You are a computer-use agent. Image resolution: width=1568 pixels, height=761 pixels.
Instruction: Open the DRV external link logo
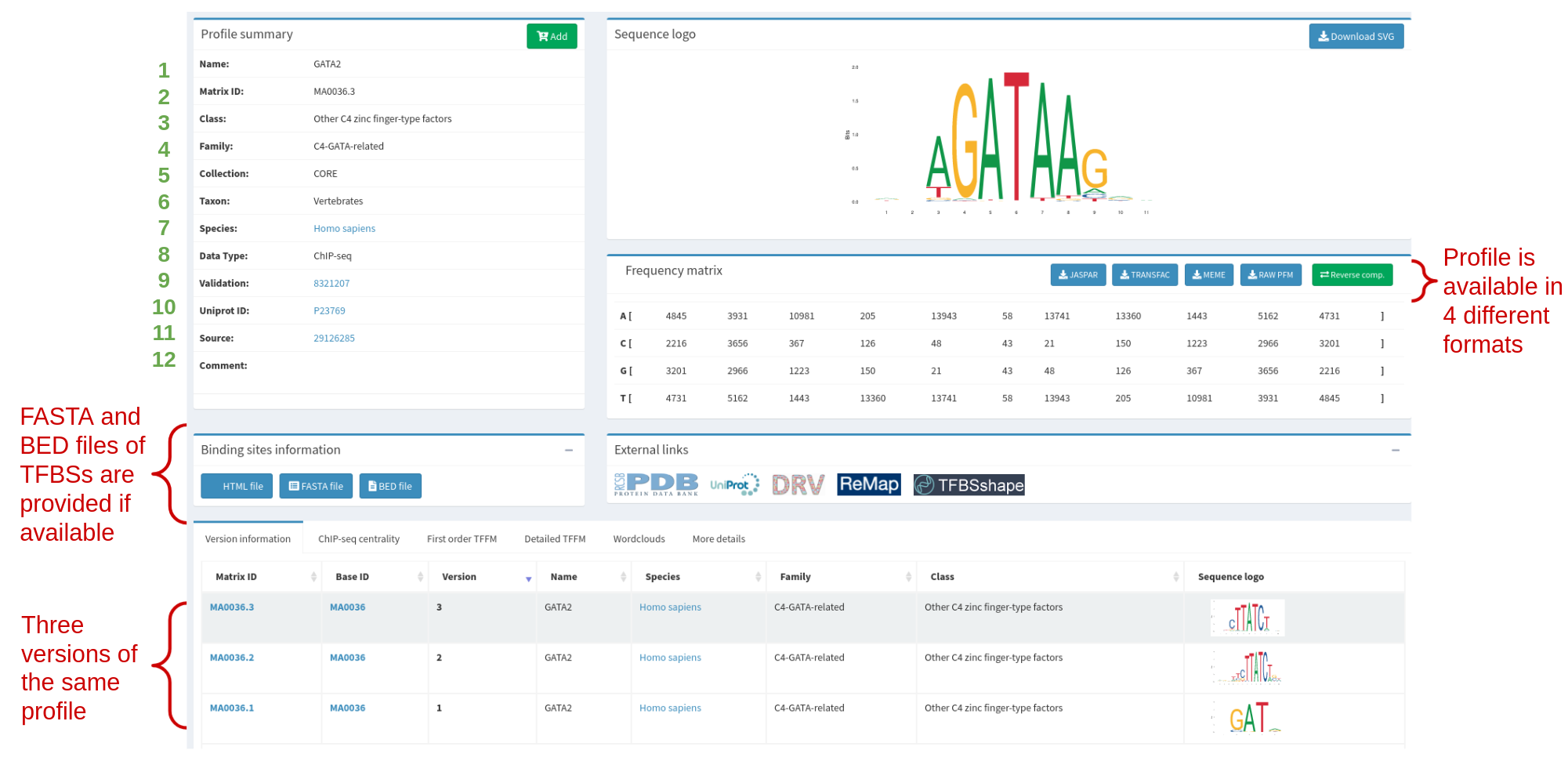(798, 485)
